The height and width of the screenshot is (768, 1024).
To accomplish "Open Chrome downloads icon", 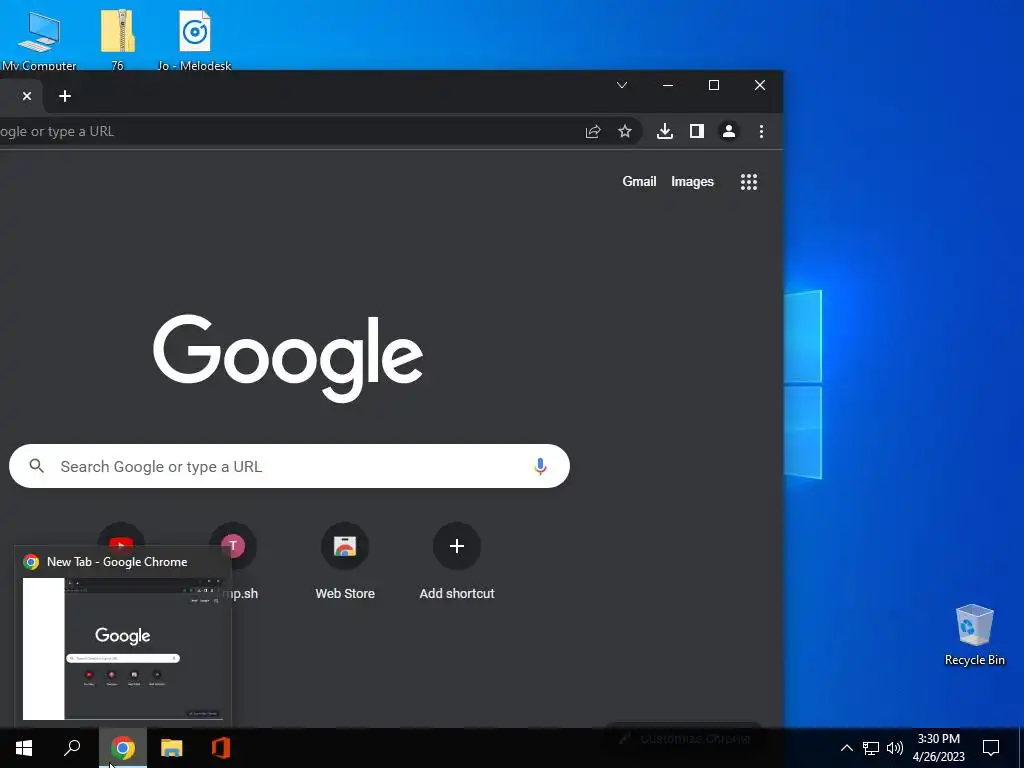I will pyautogui.click(x=665, y=131).
